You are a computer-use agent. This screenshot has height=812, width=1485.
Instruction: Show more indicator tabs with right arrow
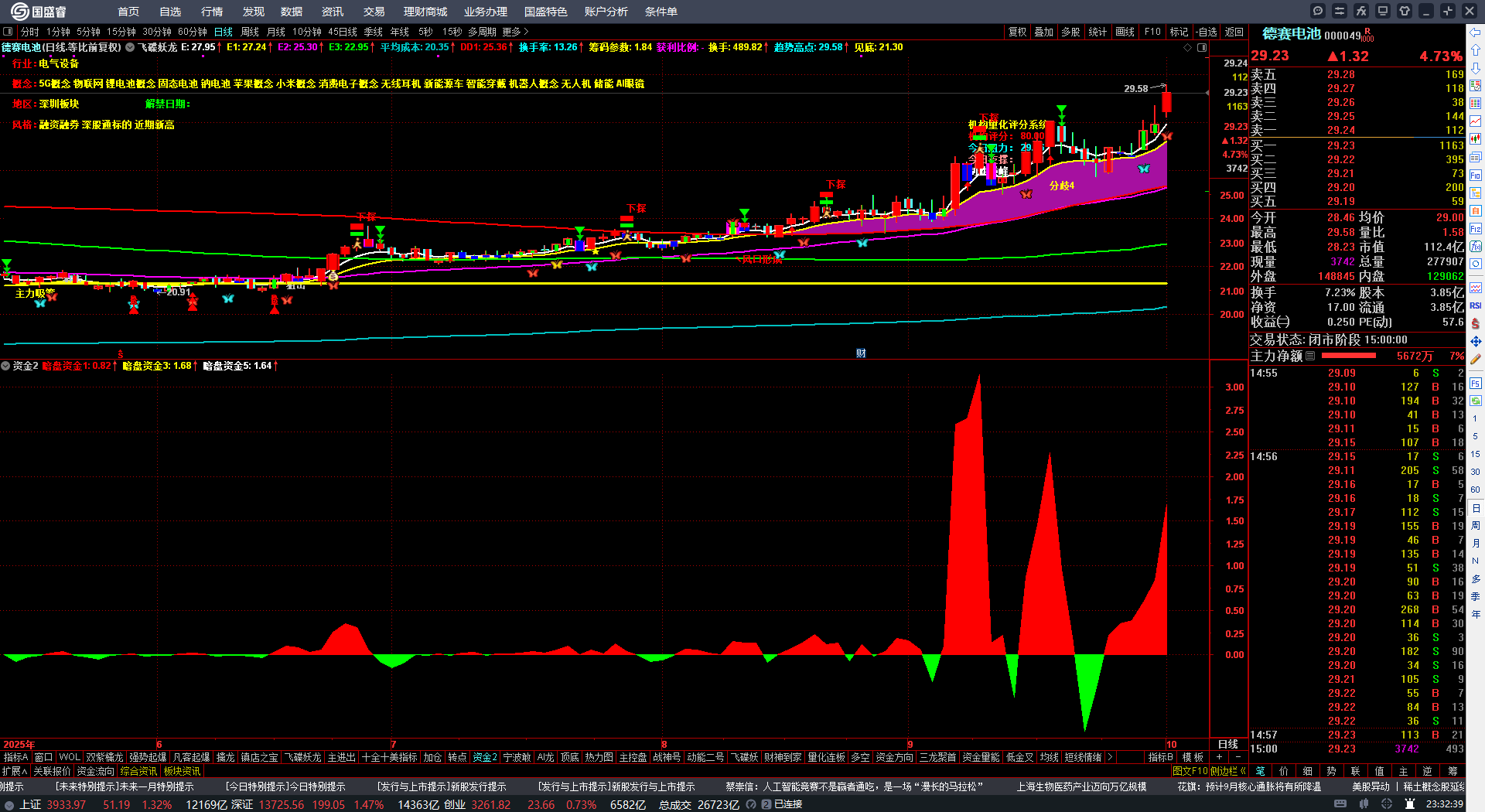tap(1110, 757)
